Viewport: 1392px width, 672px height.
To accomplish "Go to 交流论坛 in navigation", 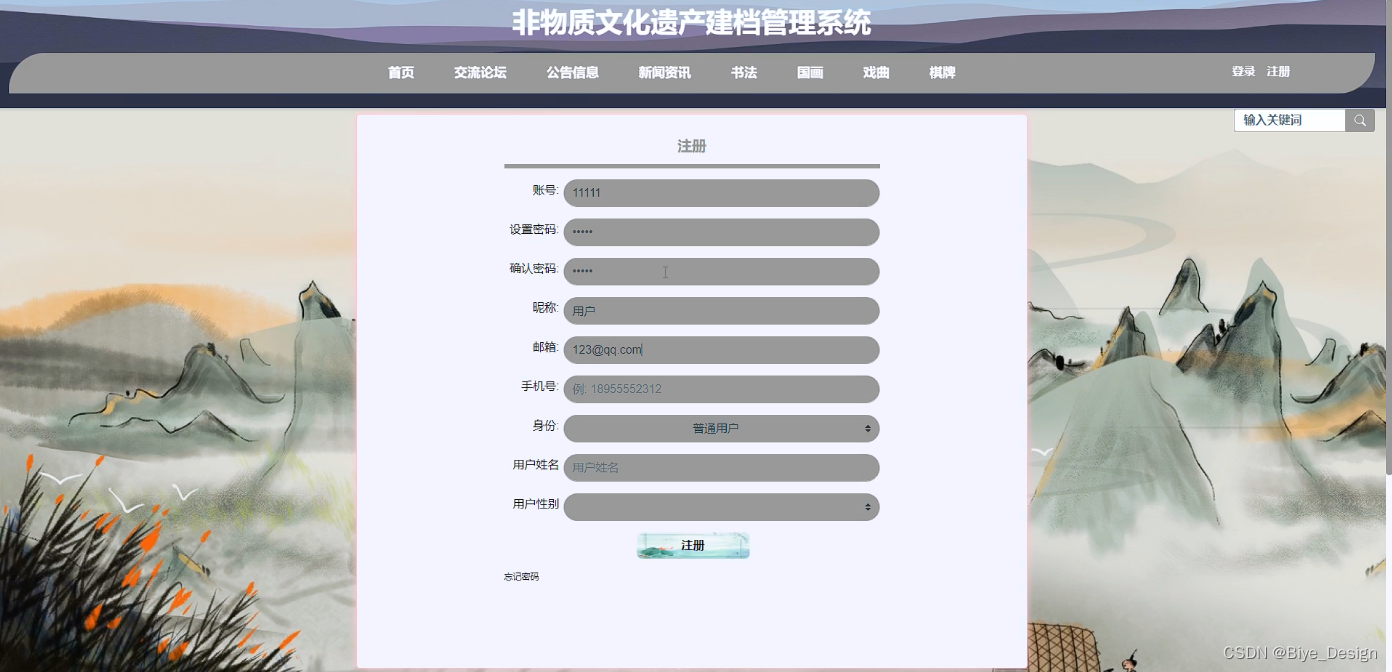I will coord(480,73).
